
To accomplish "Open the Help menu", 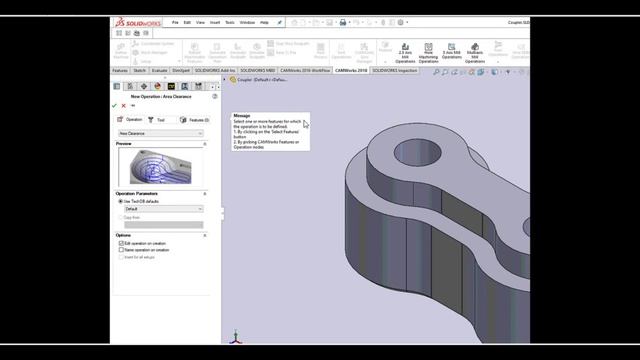I will coord(264,22).
